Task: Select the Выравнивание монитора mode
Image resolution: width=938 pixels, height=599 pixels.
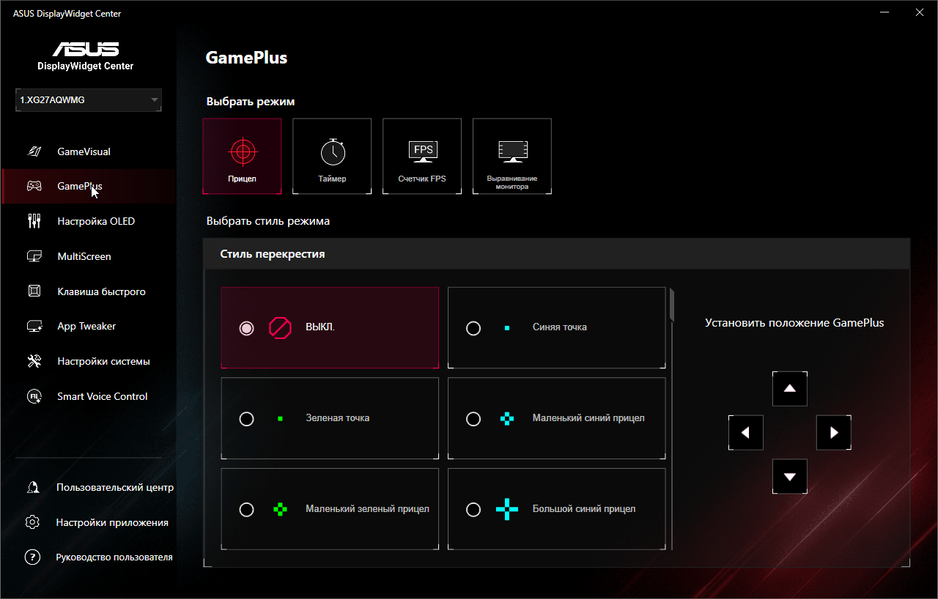Action: 512,156
